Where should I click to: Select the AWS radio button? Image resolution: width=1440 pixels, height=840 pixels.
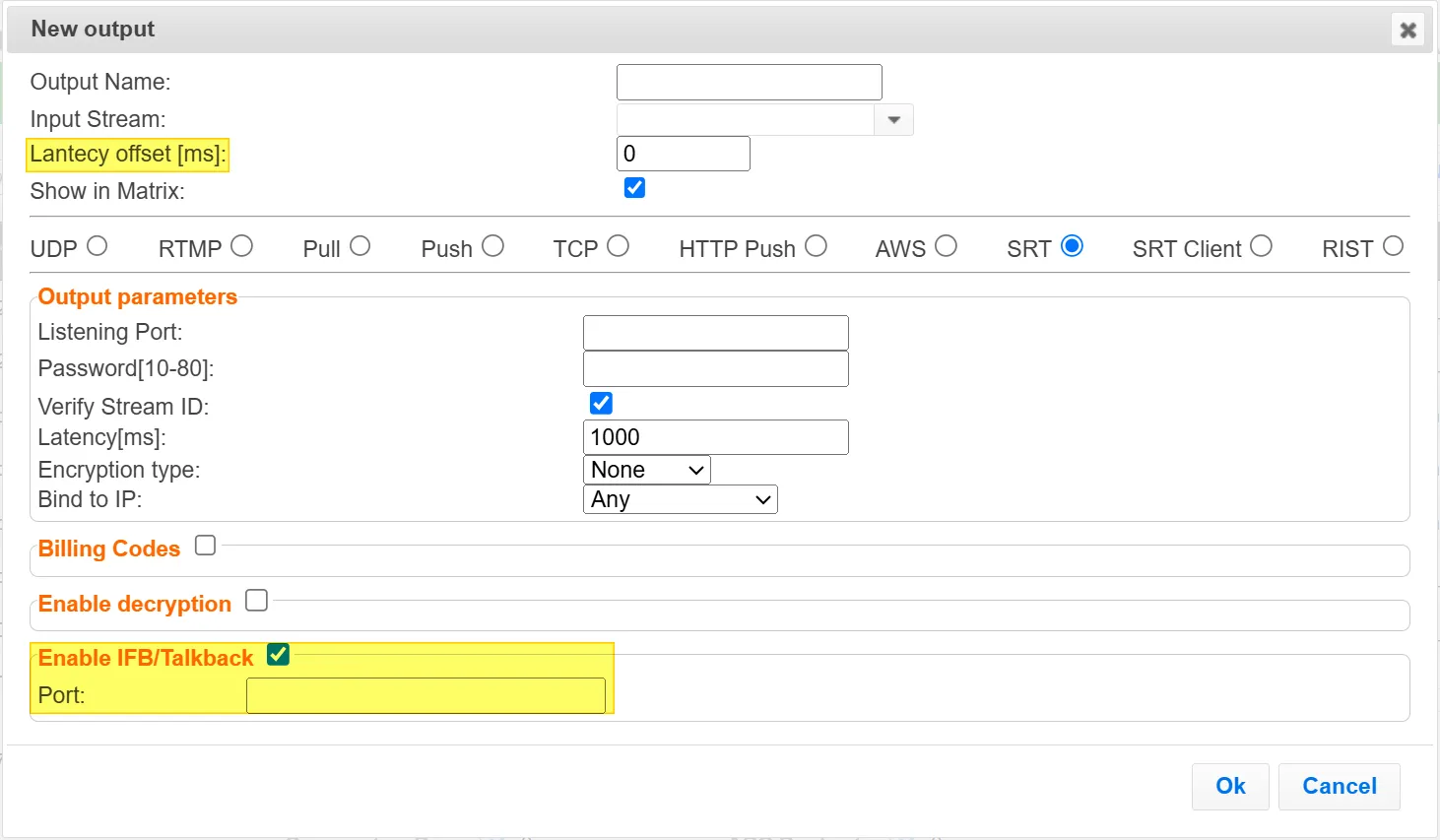[x=946, y=246]
